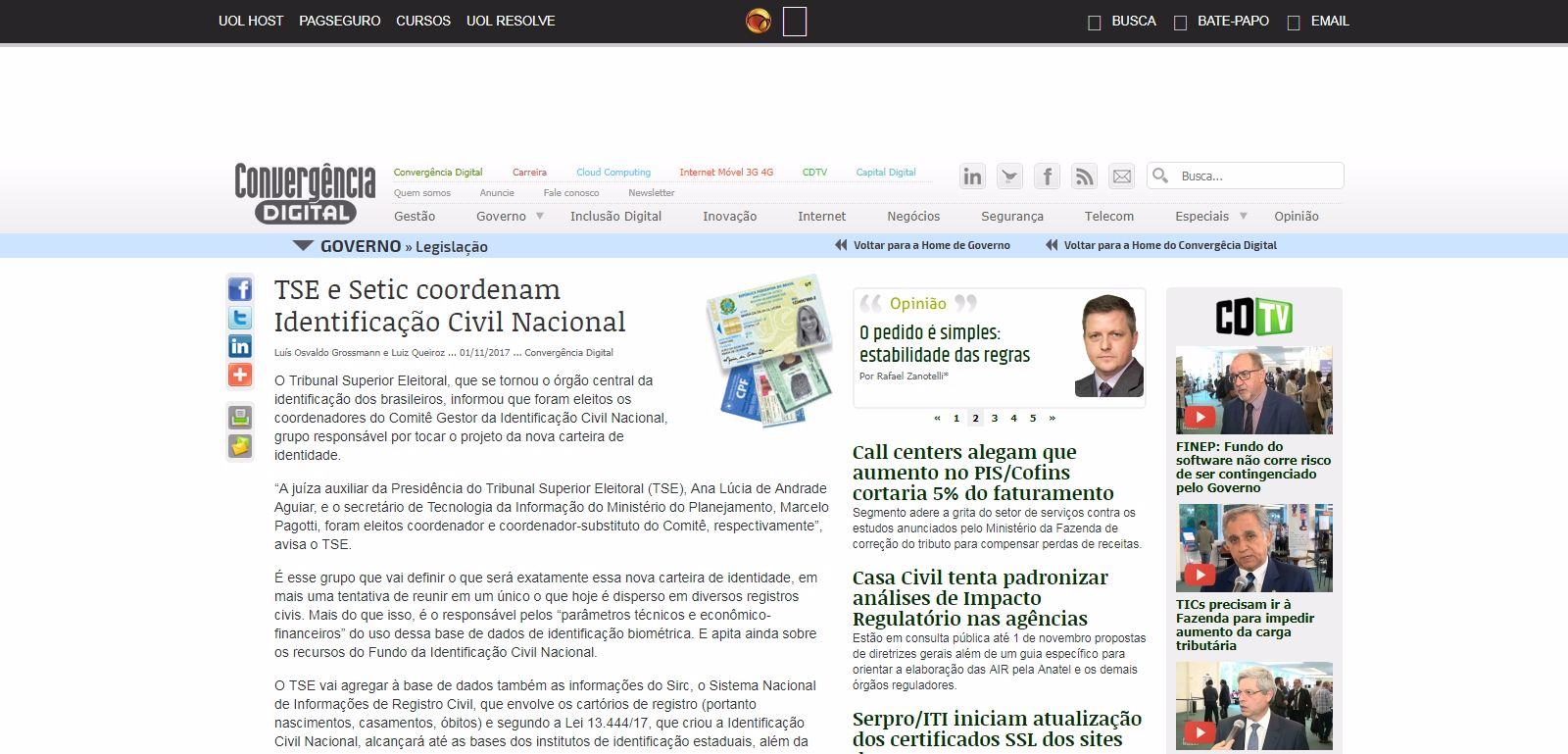Open the header Facebook icon beside the search box

point(1047,176)
